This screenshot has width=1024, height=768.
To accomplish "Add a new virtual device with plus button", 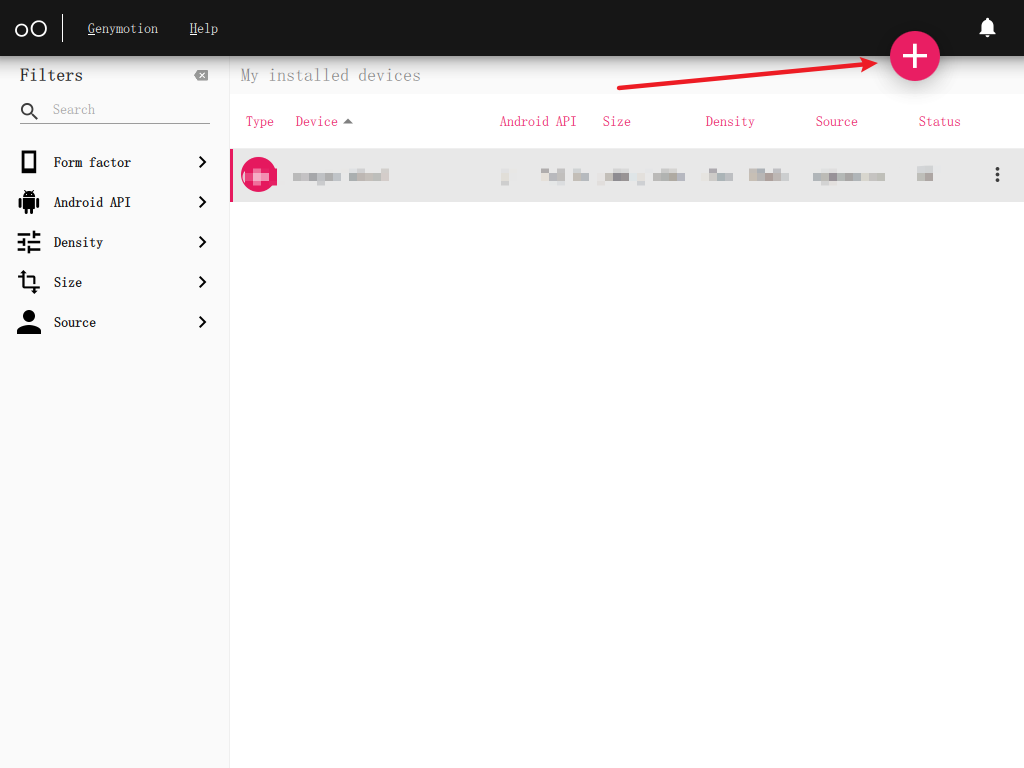I will (914, 56).
